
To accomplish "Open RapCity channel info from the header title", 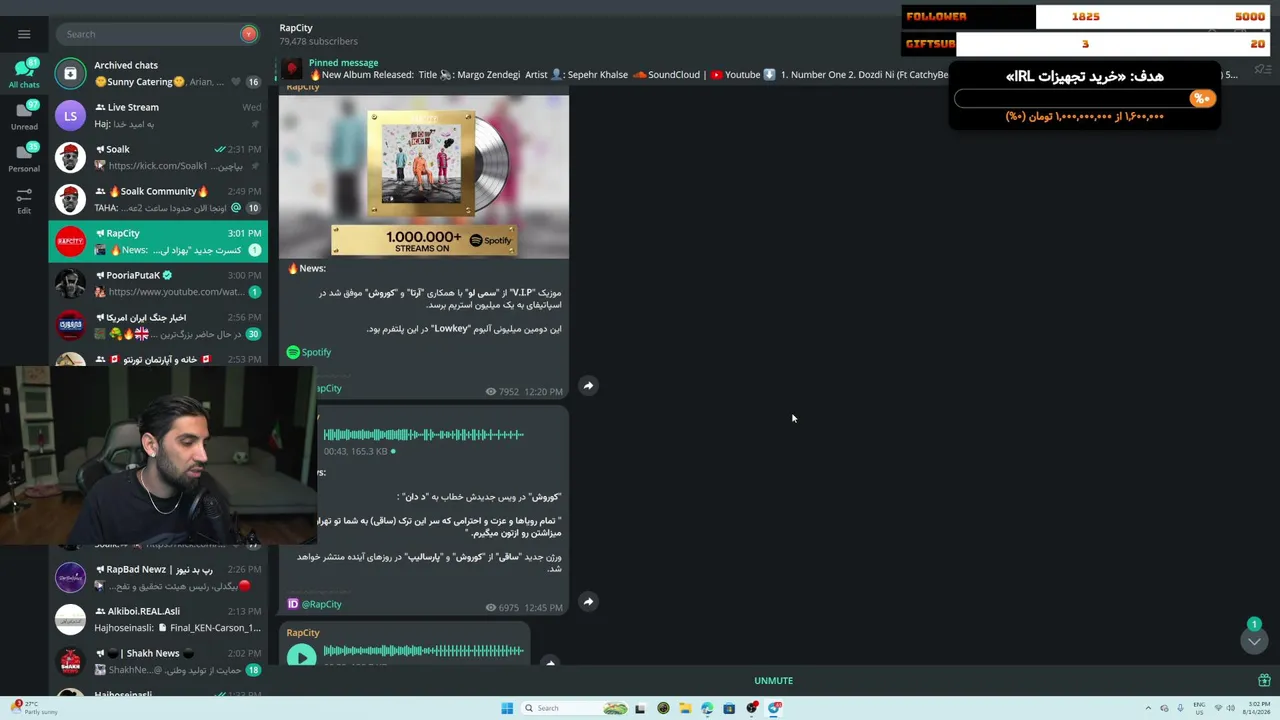I will 296,28.
